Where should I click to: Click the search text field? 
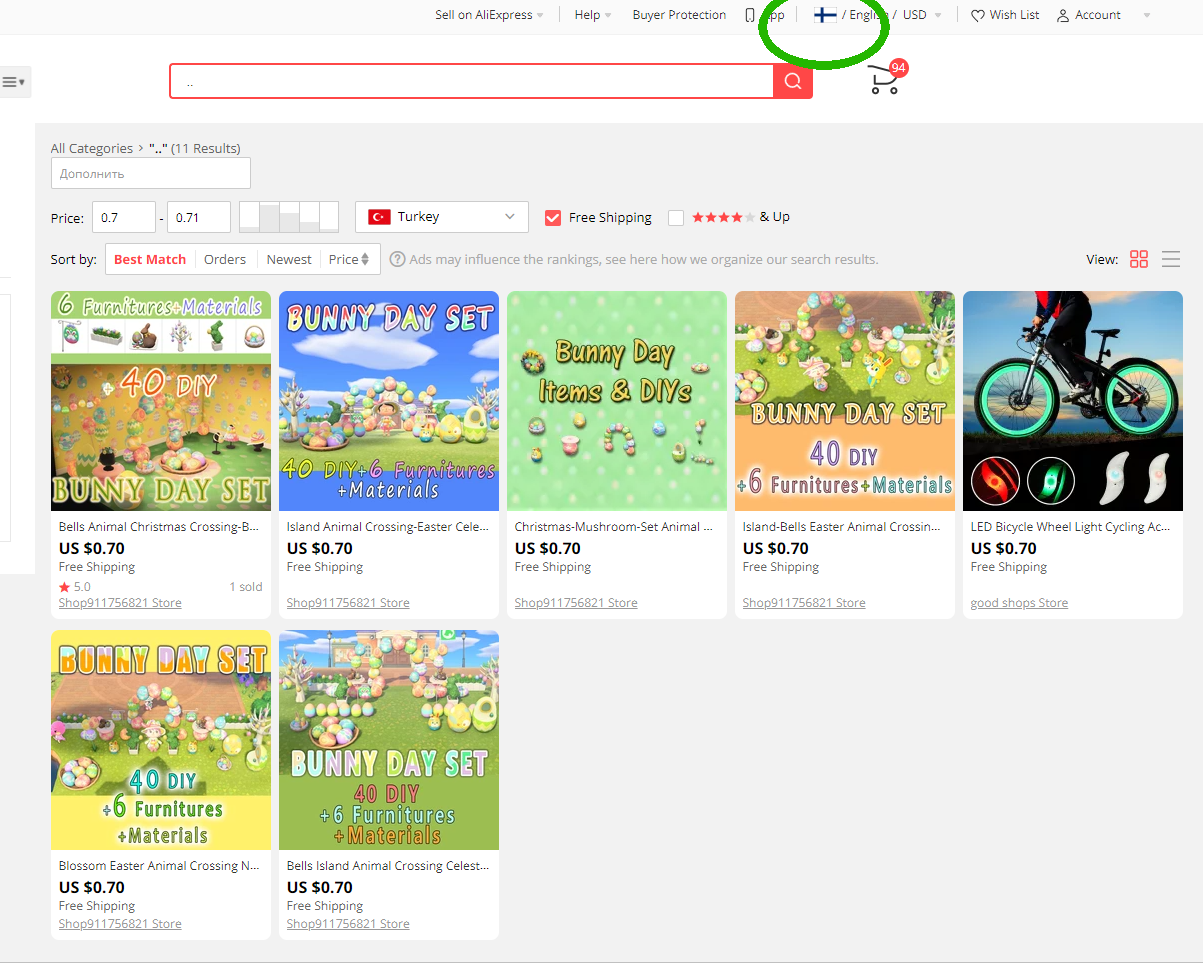point(472,81)
